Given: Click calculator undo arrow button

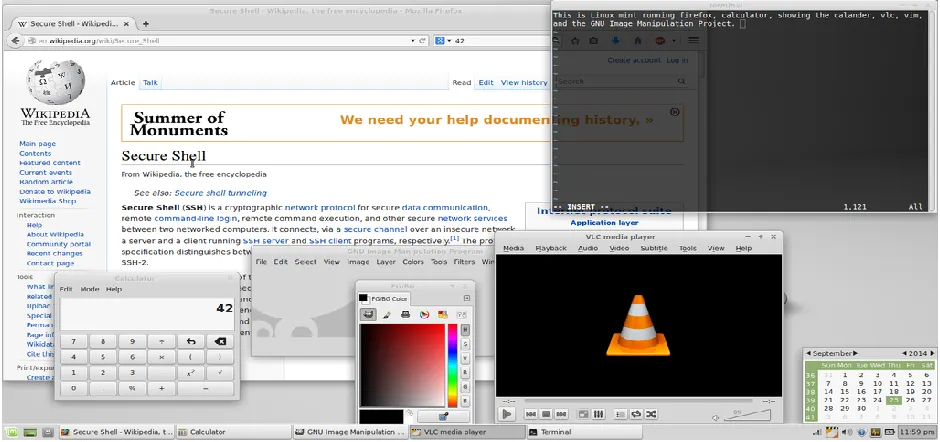Looking at the screenshot, I should pos(191,342).
